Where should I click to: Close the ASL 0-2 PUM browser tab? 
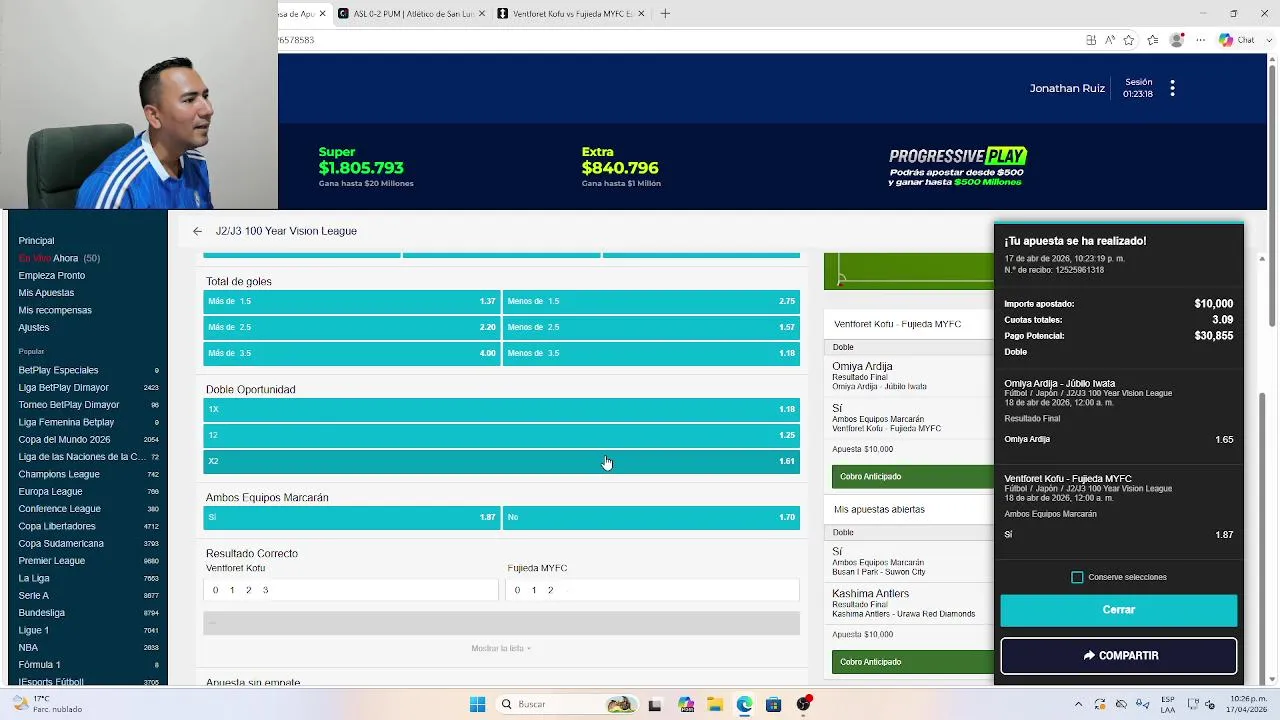point(482,13)
